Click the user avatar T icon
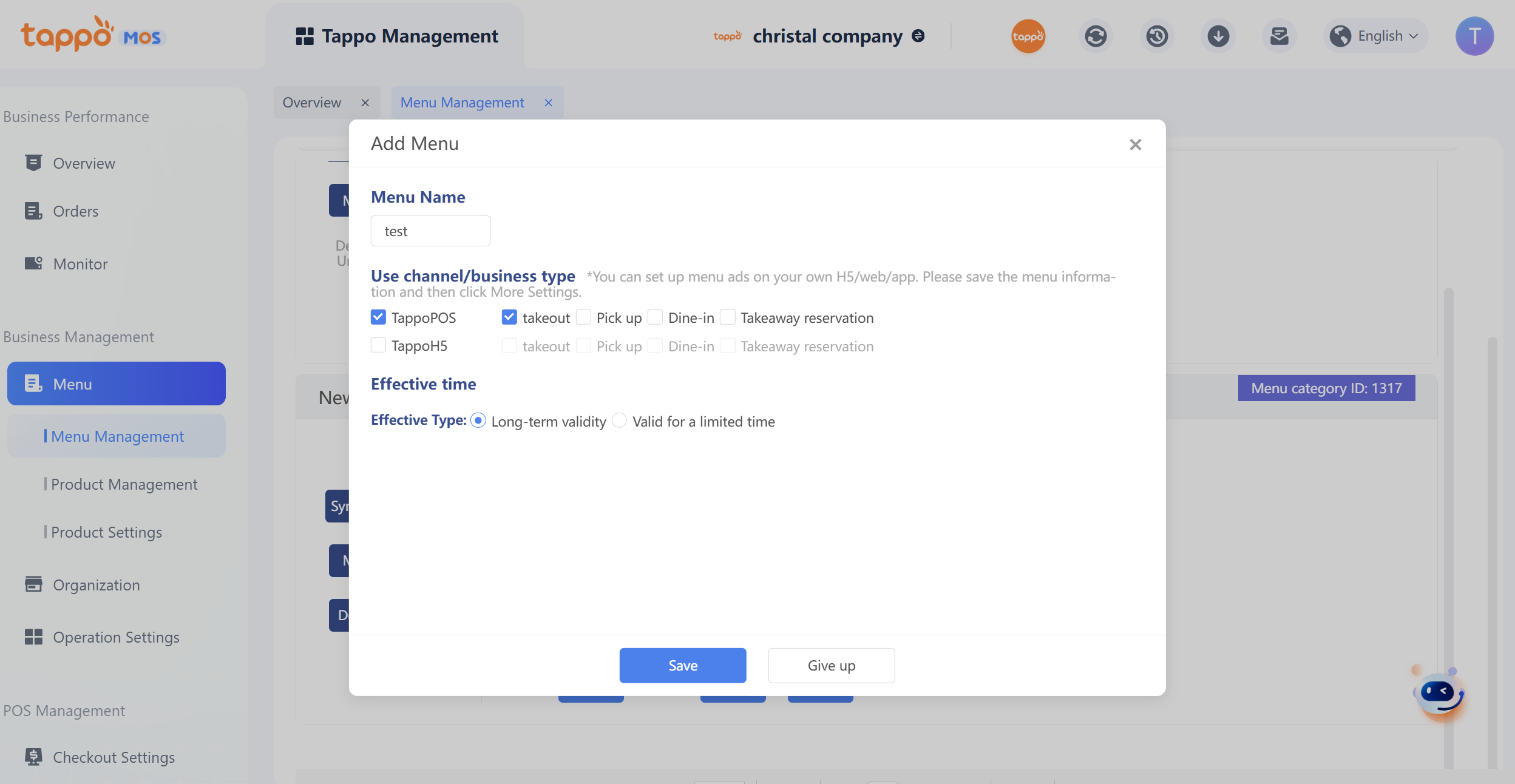This screenshot has height=784, width=1515. click(x=1474, y=36)
